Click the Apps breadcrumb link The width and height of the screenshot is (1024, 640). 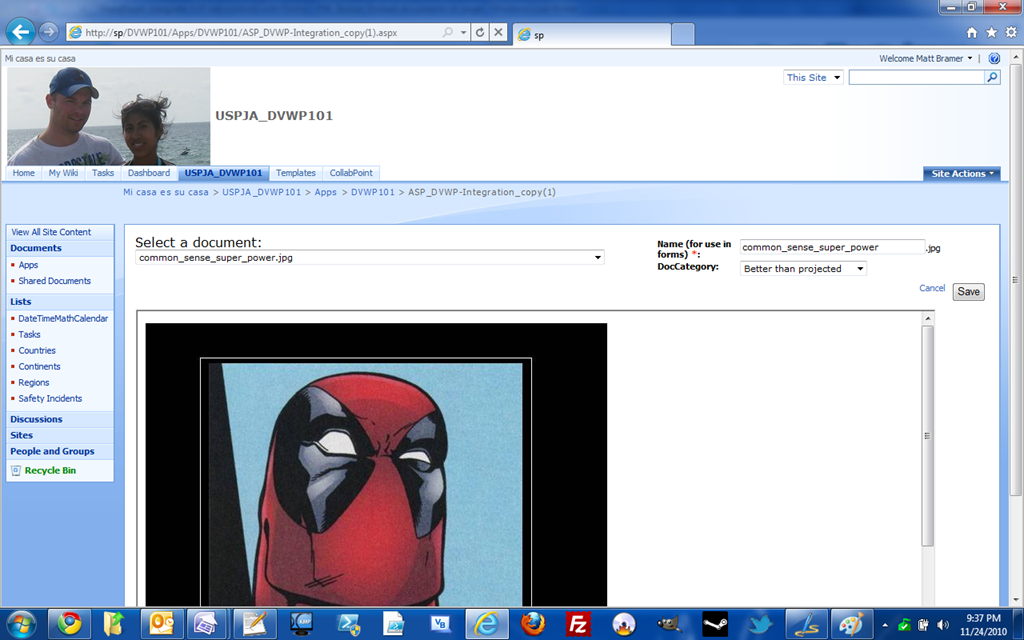325,192
